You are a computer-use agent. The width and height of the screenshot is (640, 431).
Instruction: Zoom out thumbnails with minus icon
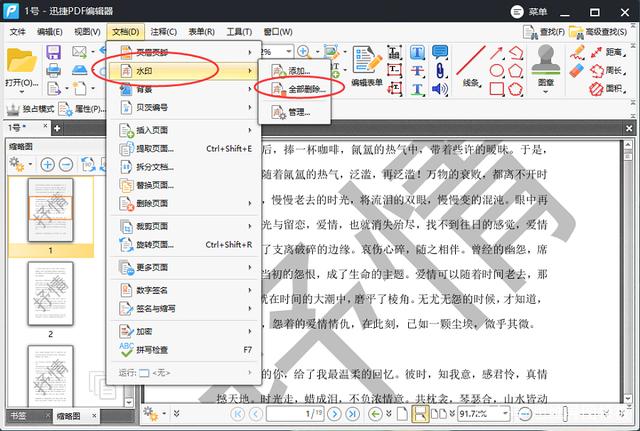[66, 164]
